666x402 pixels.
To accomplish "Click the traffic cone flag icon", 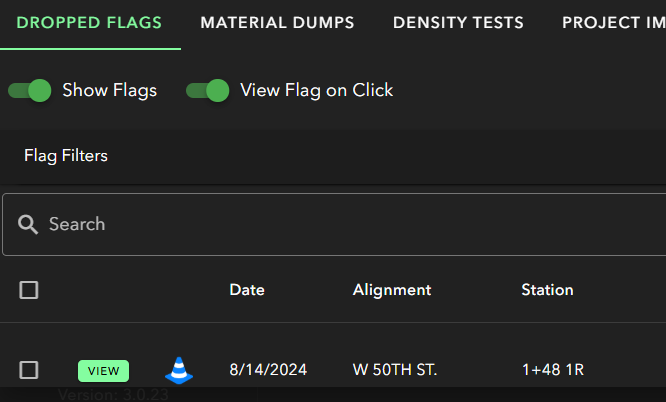I will pos(179,371).
